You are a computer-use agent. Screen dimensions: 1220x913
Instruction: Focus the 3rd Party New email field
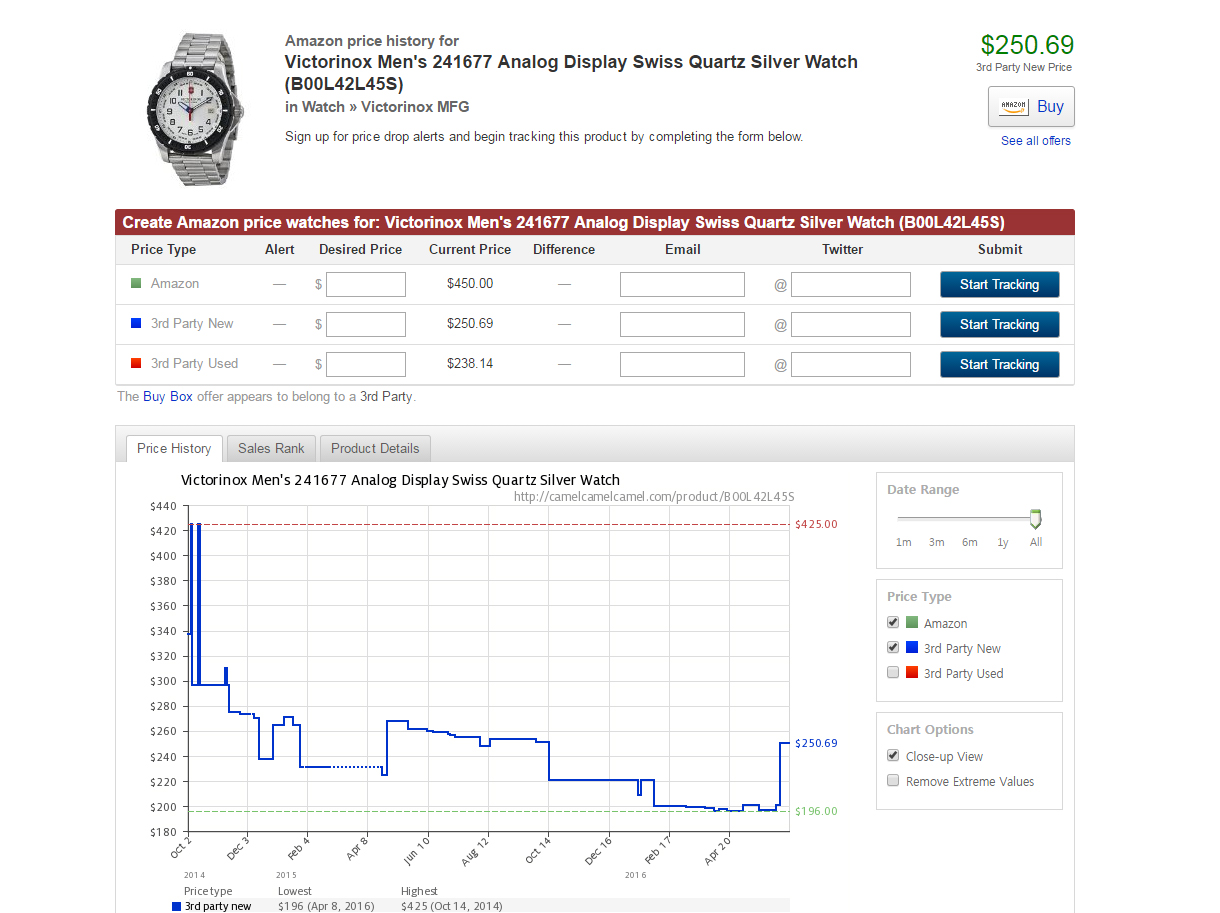coord(682,325)
